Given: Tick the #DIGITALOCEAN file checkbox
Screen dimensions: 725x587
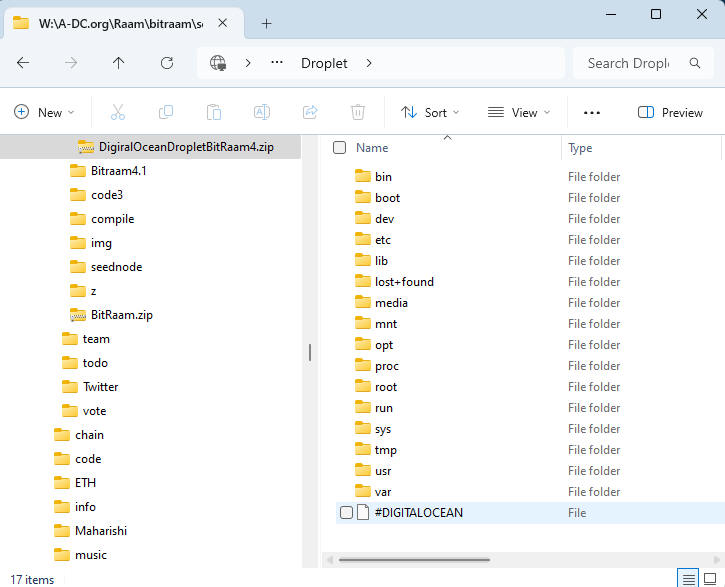Looking at the screenshot, I should [346, 513].
